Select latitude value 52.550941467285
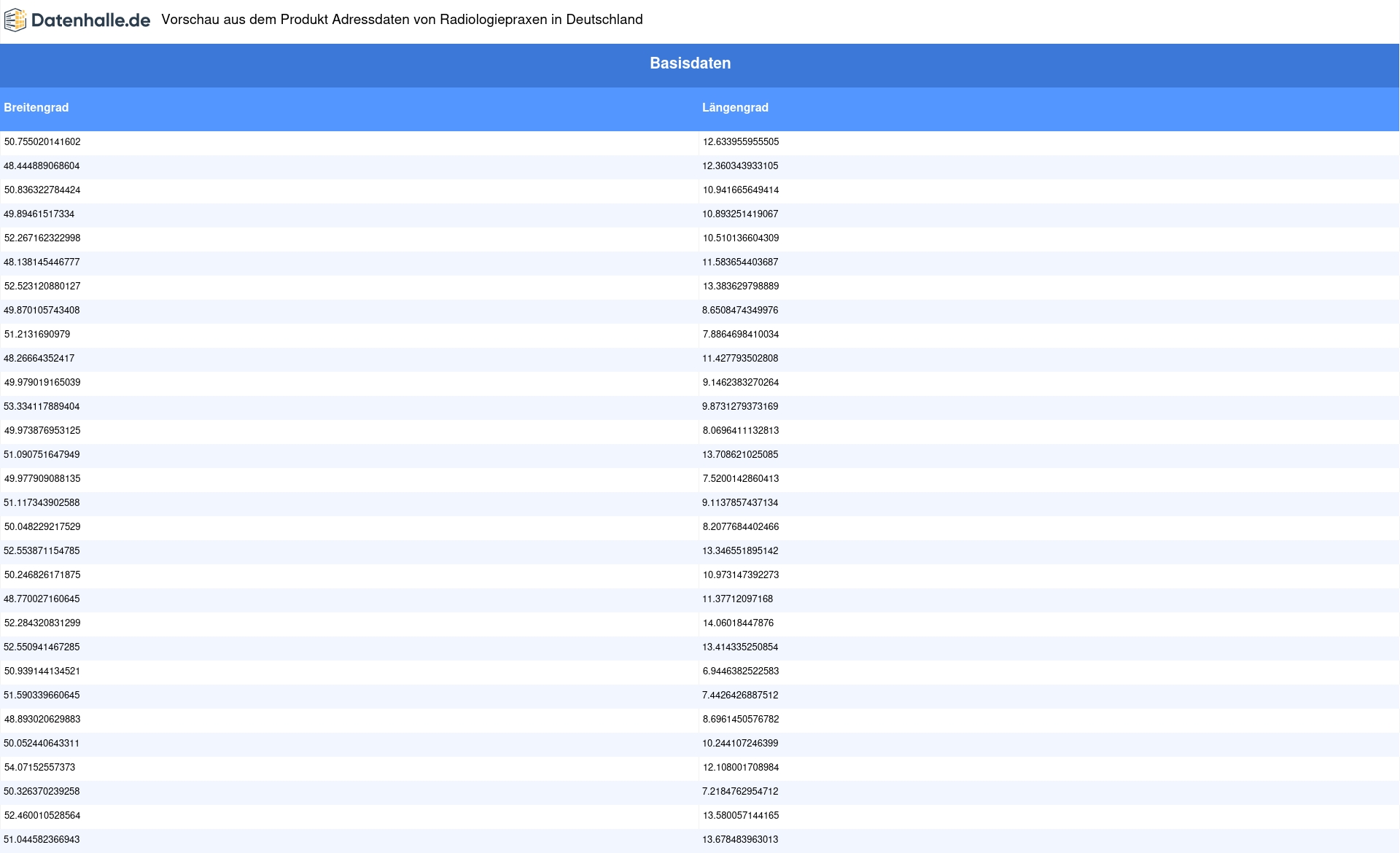The width and height of the screenshot is (1400, 853). pyautogui.click(x=42, y=647)
